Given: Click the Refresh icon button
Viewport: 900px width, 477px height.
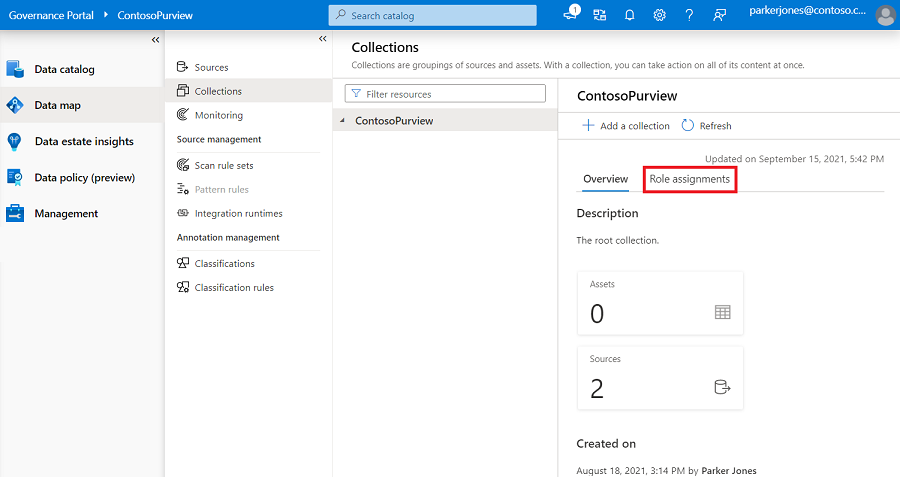Looking at the screenshot, I should 688,126.
